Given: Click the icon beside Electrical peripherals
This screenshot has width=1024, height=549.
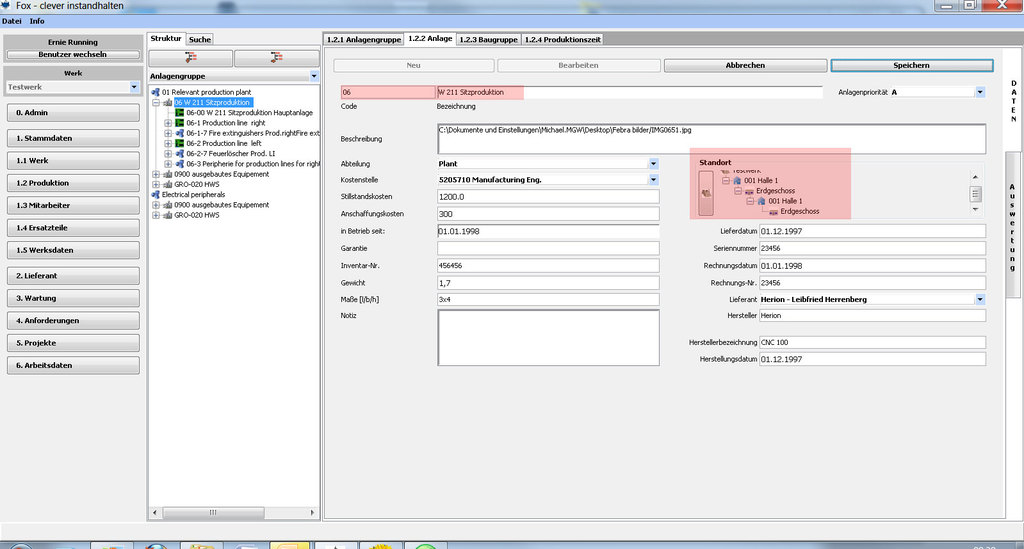Looking at the screenshot, I should pos(155,195).
